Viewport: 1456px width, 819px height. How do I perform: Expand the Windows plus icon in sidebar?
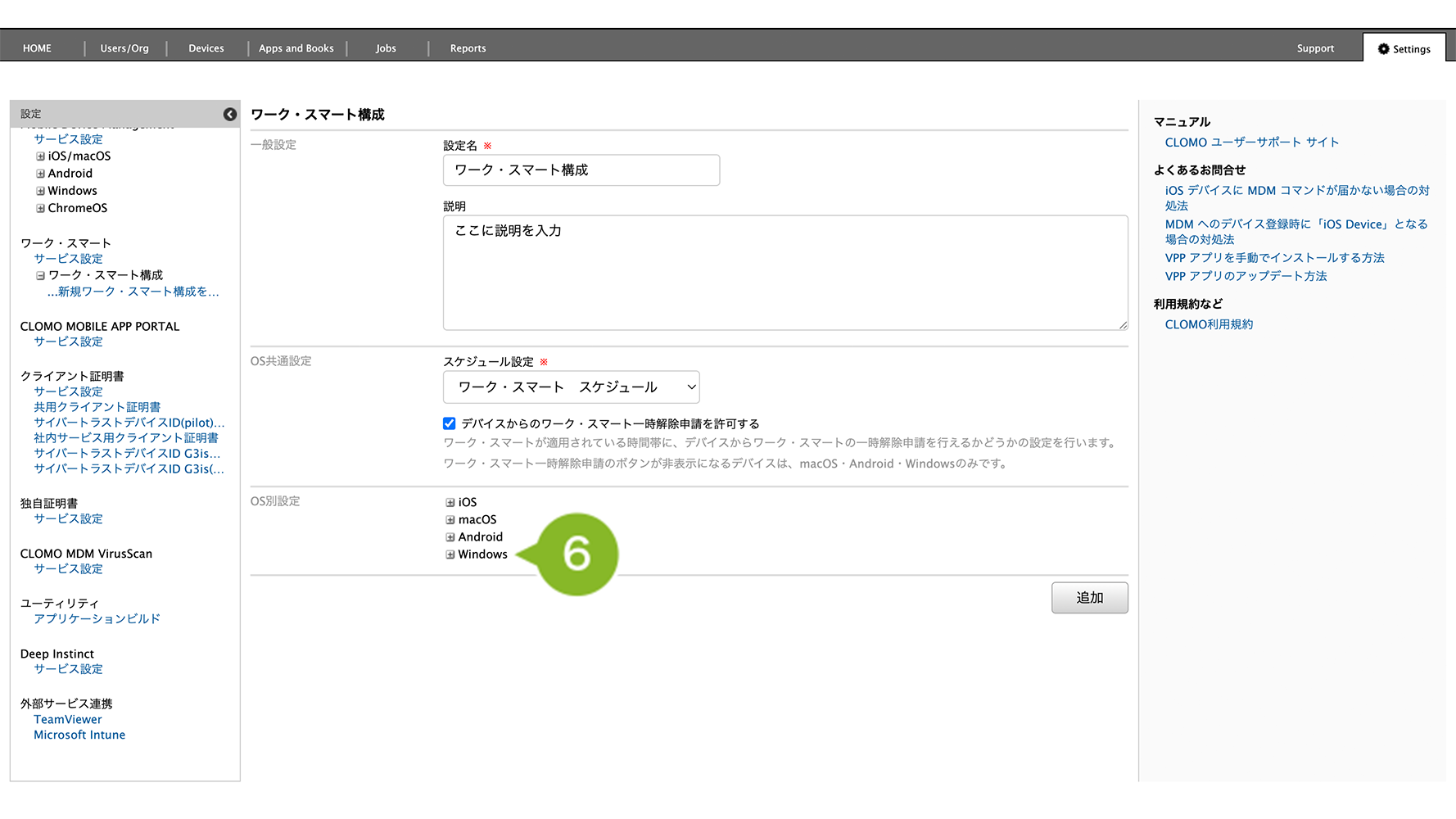pos(40,191)
